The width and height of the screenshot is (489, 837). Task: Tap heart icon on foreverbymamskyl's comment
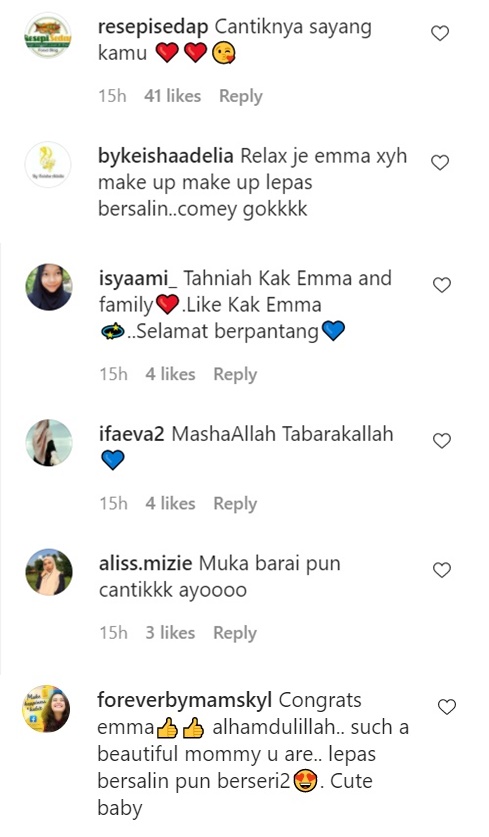click(447, 707)
